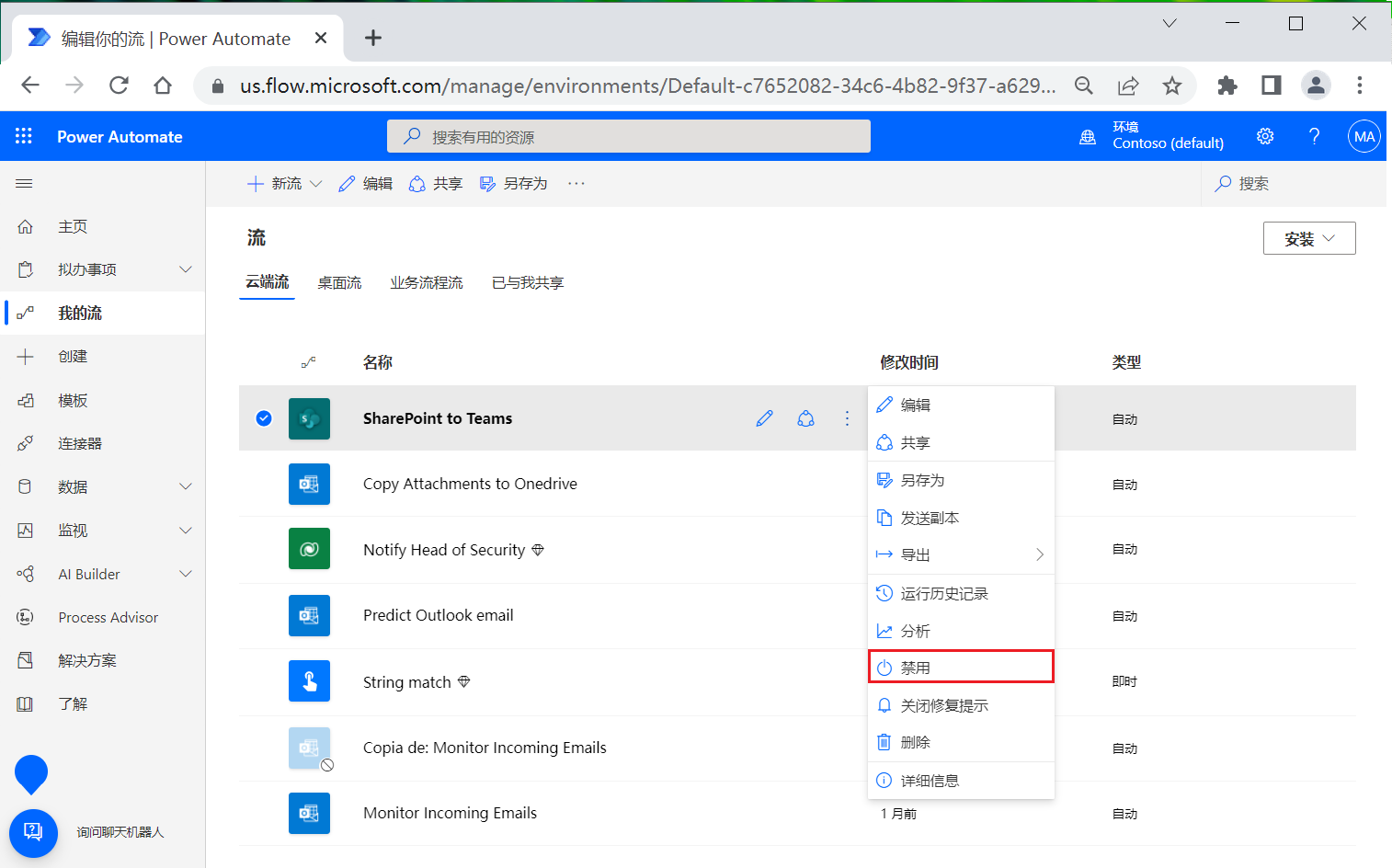The image size is (1392, 868).
Task: Click 共享 in the command bar
Action: [x=436, y=184]
